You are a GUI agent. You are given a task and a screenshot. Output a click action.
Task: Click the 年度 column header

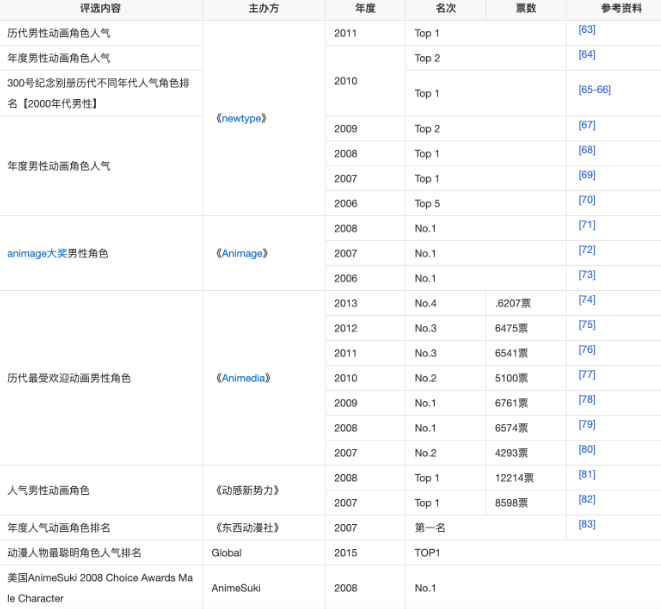(365, 8)
